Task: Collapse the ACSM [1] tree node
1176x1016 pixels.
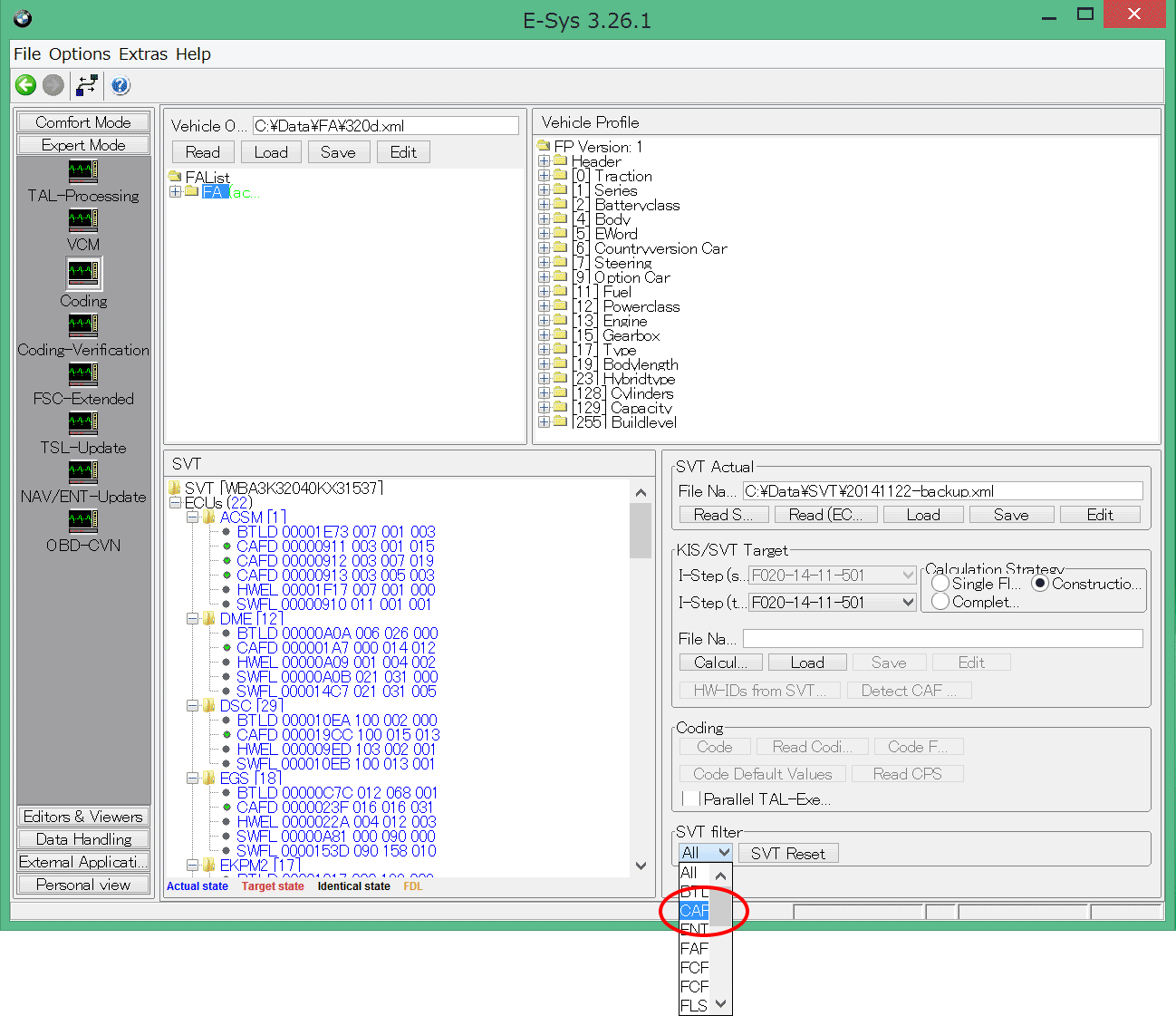Action: pos(192,517)
